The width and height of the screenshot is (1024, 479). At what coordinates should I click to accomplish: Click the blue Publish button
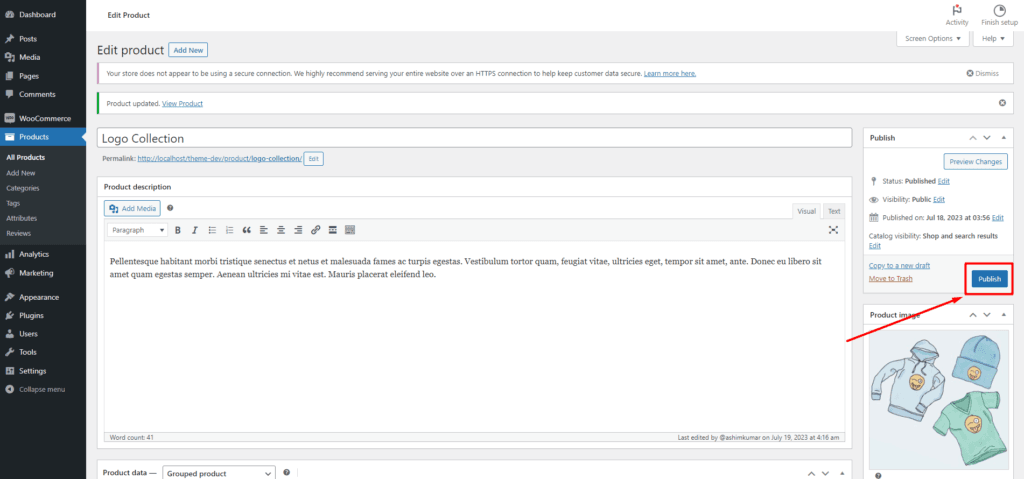tap(988, 279)
